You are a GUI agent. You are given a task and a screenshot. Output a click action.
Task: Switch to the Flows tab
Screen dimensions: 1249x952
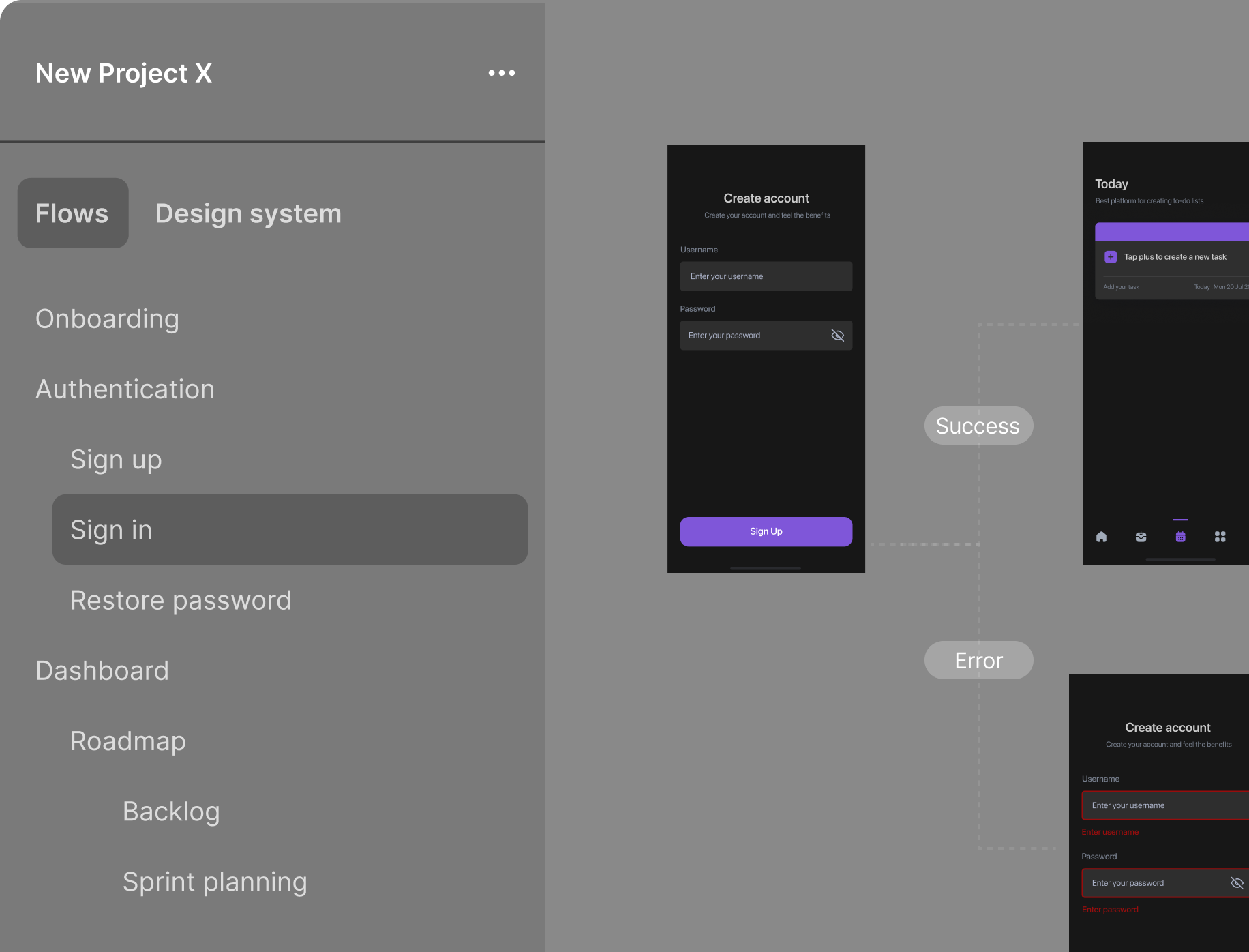[x=72, y=213]
